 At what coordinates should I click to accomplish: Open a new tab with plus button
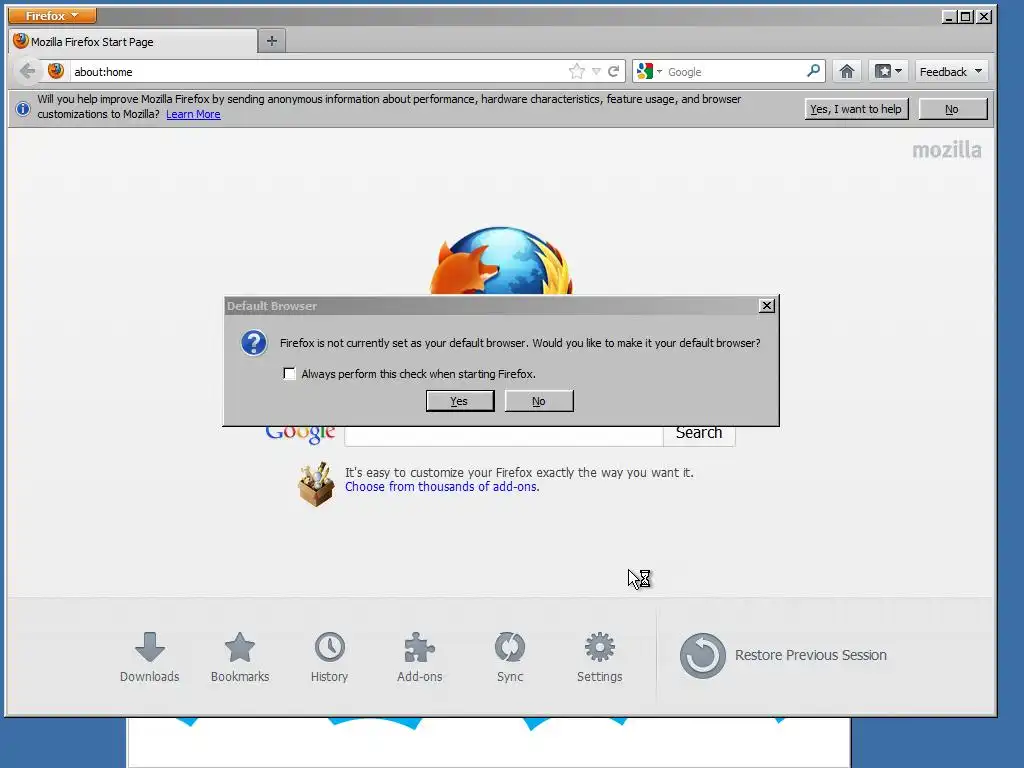tap(272, 41)
